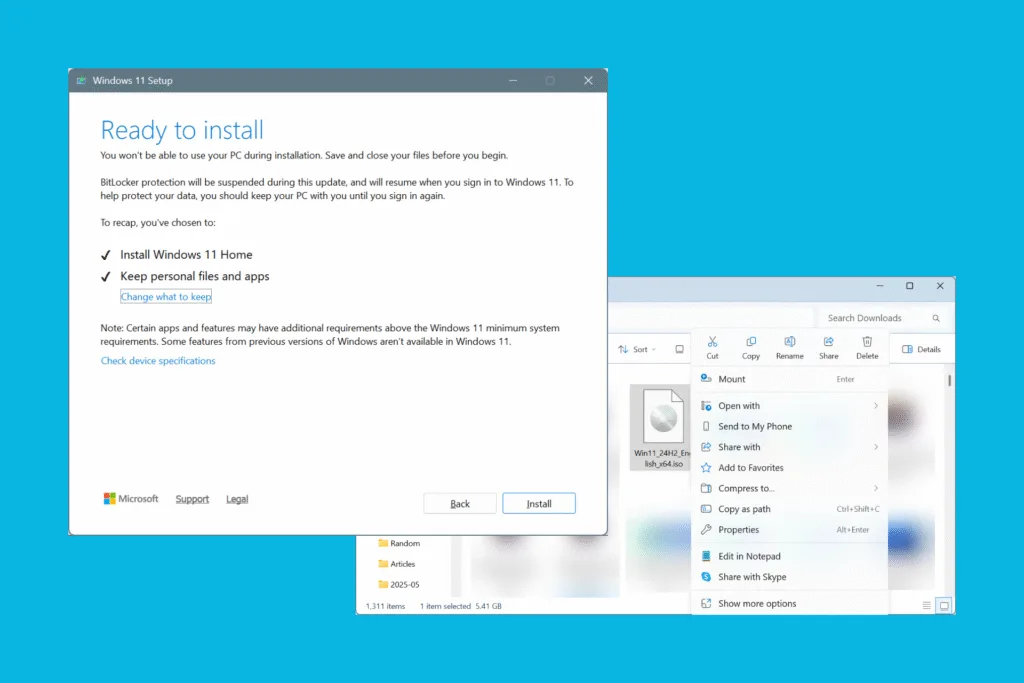Select Edit in Notepad
1024x683 pixels.
click(x=790, y=556)
